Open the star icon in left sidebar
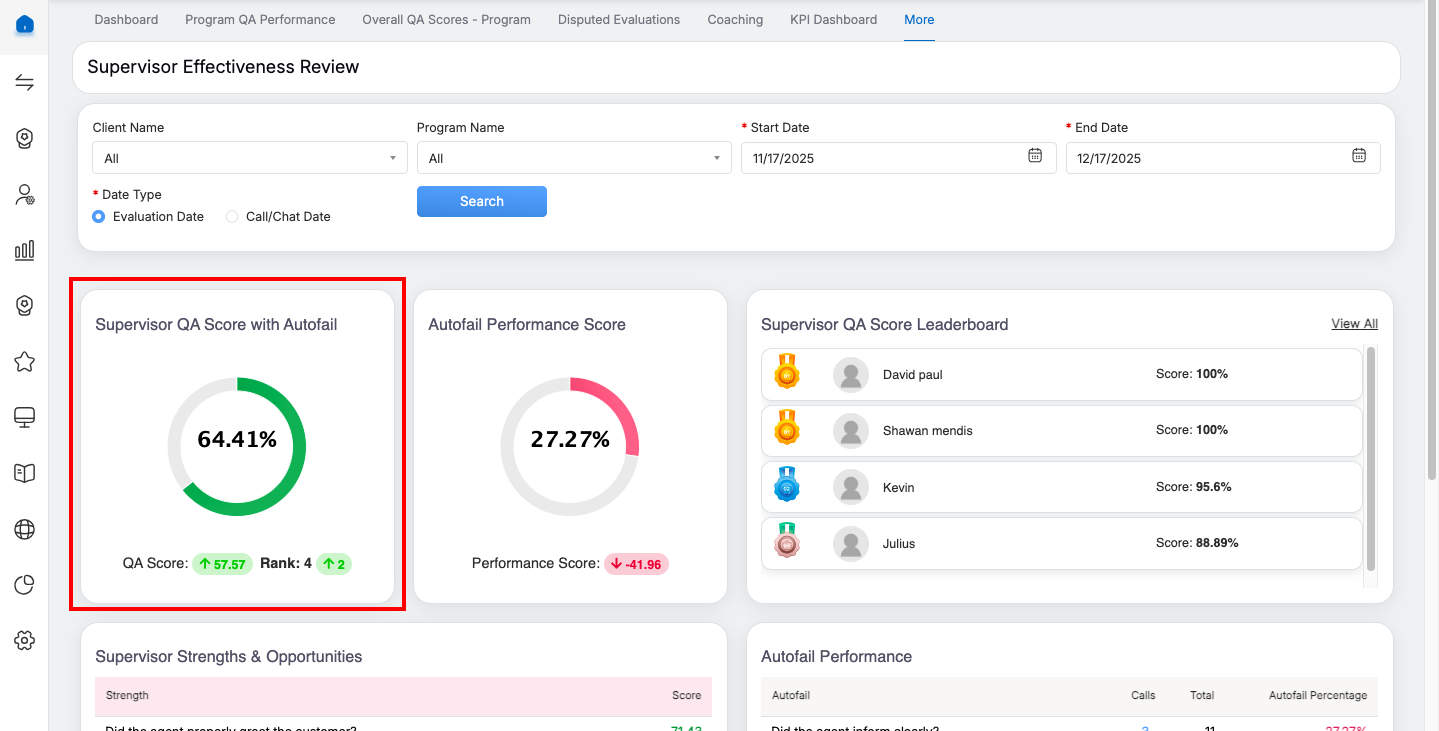 click(25, 362)
